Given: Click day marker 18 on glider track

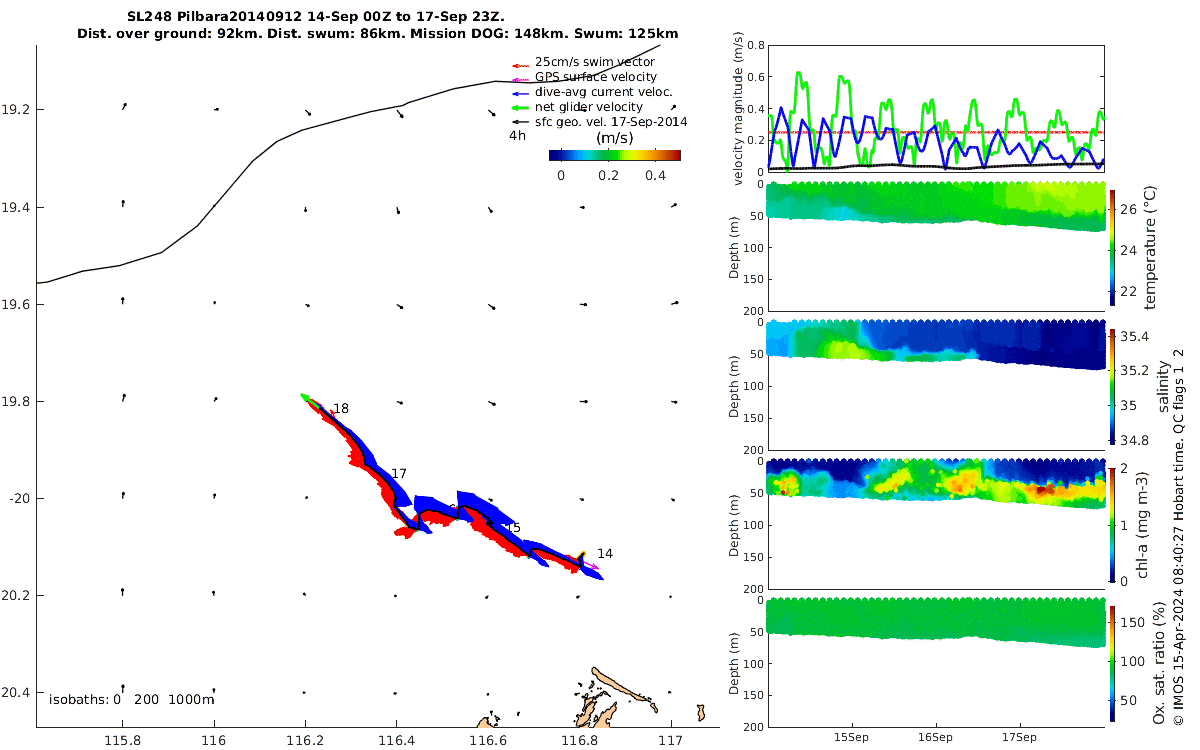Looking at the screenshot, I should 341,409.
